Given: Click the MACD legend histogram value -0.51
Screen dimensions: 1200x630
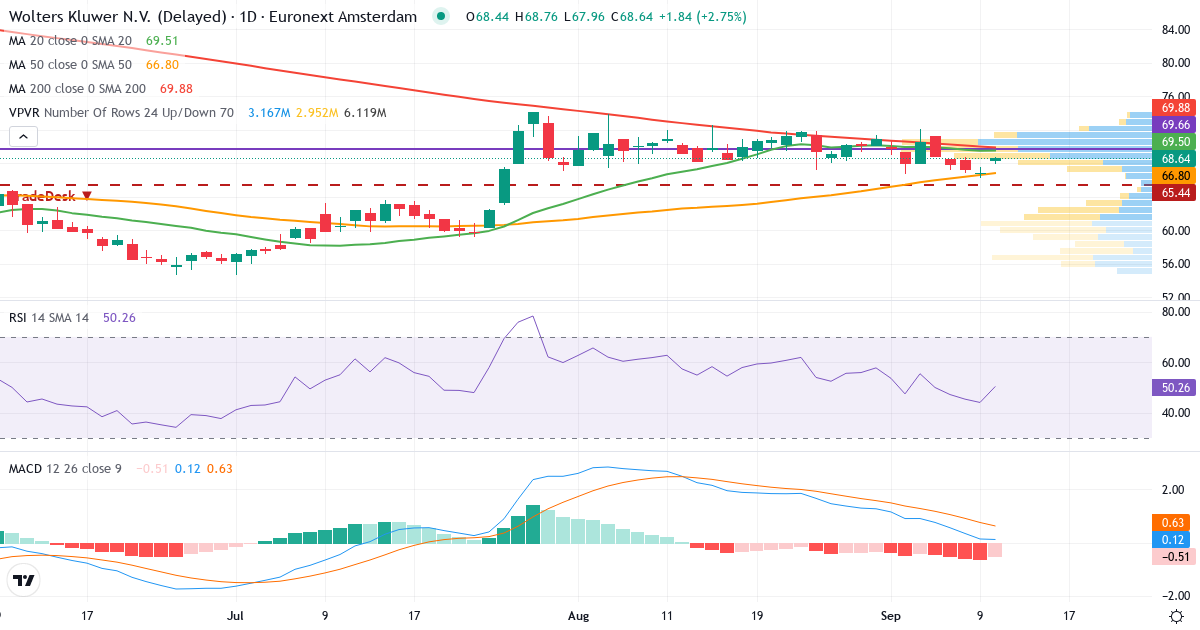Looking at the screenshot, I should point(151,468).
